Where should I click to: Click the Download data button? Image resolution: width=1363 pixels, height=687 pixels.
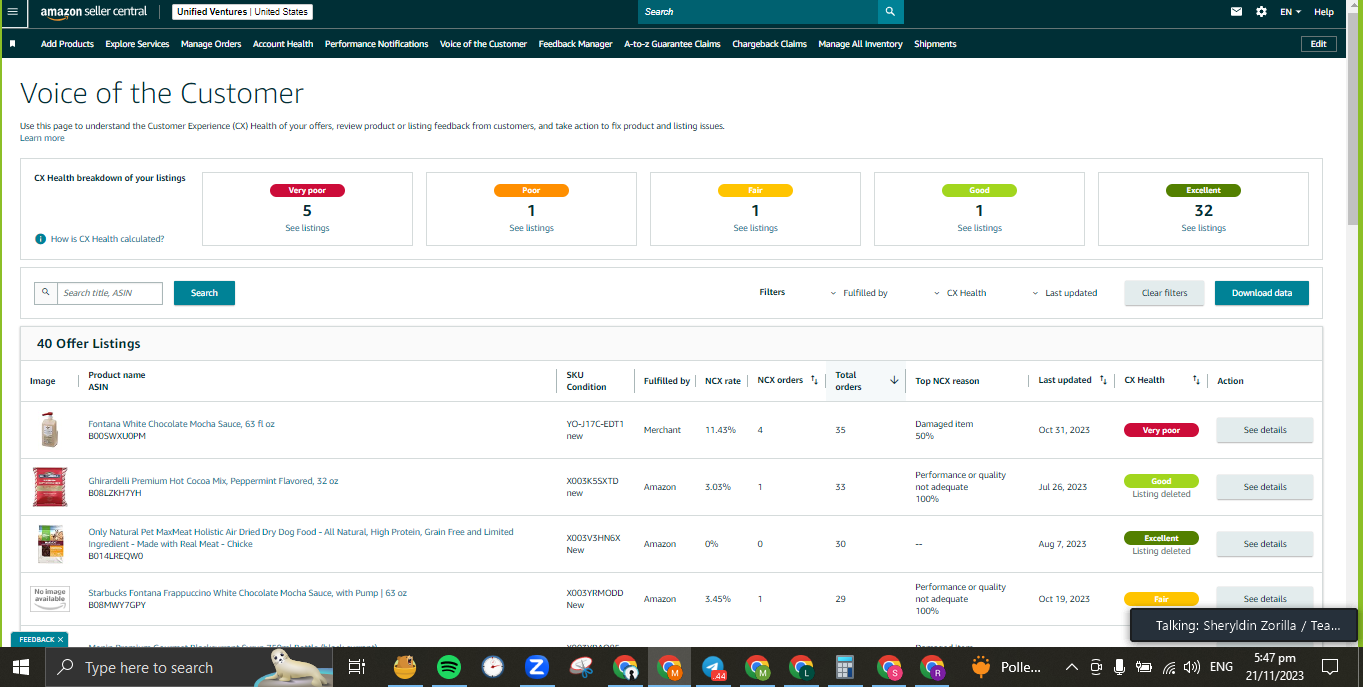1261,293
